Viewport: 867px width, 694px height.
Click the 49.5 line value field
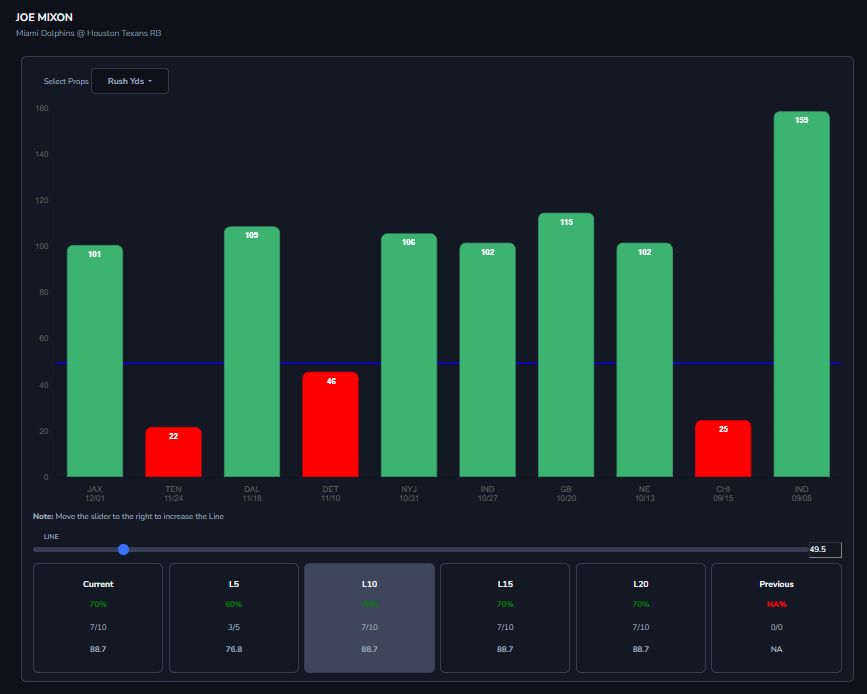coord(825,549)
